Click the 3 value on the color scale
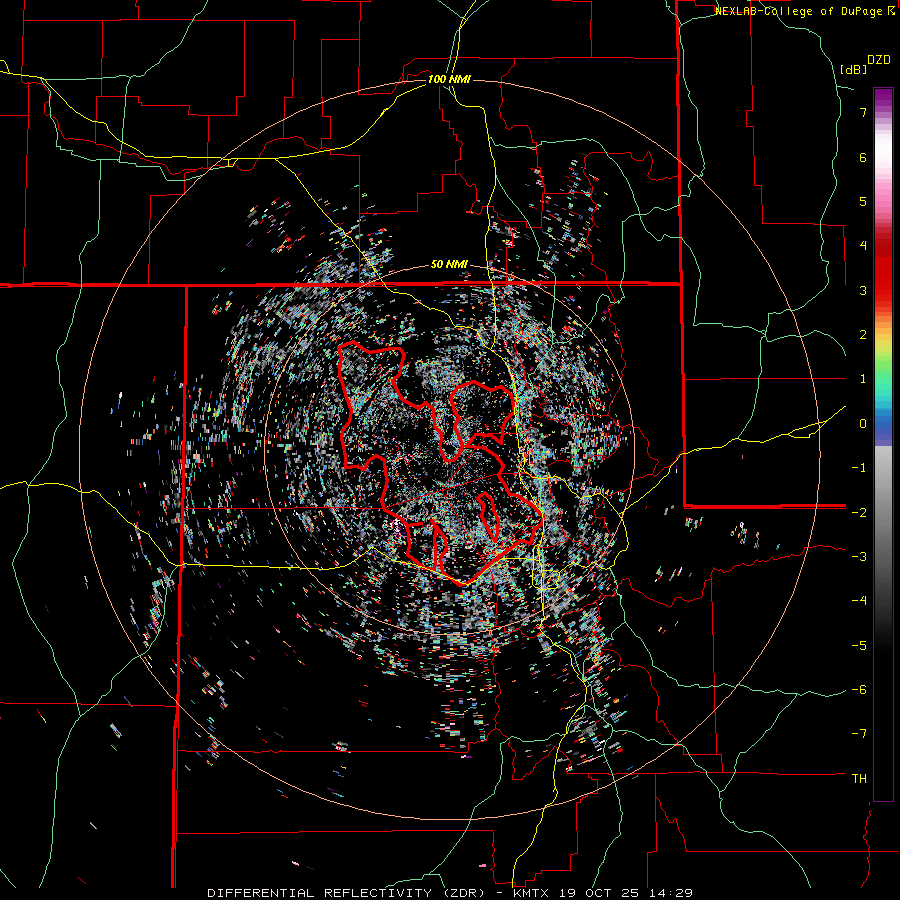The width and height of the screenshot is (900, 900). 863,290
